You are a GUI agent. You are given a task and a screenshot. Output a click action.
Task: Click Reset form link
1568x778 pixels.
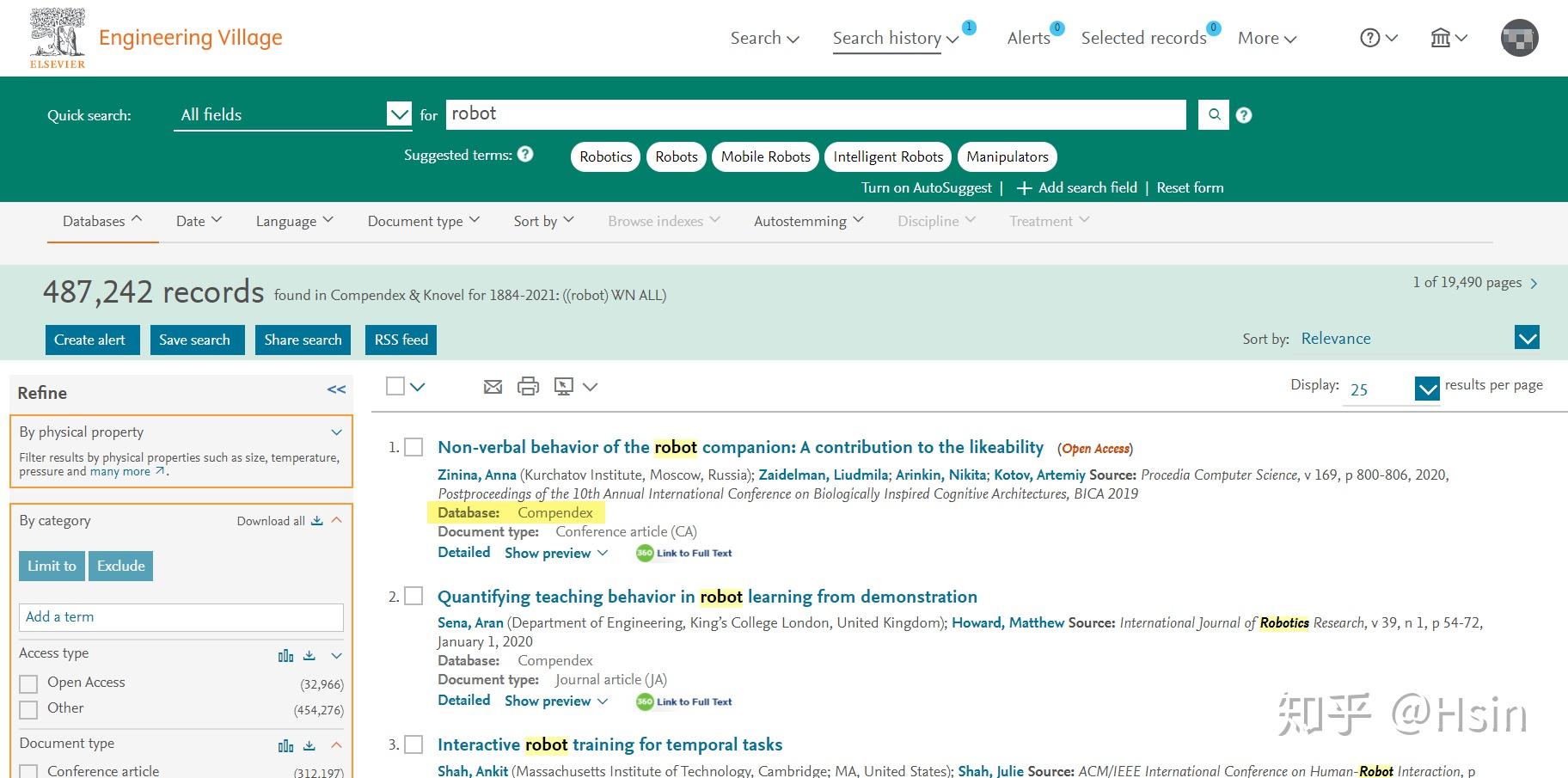point(1190,187)
